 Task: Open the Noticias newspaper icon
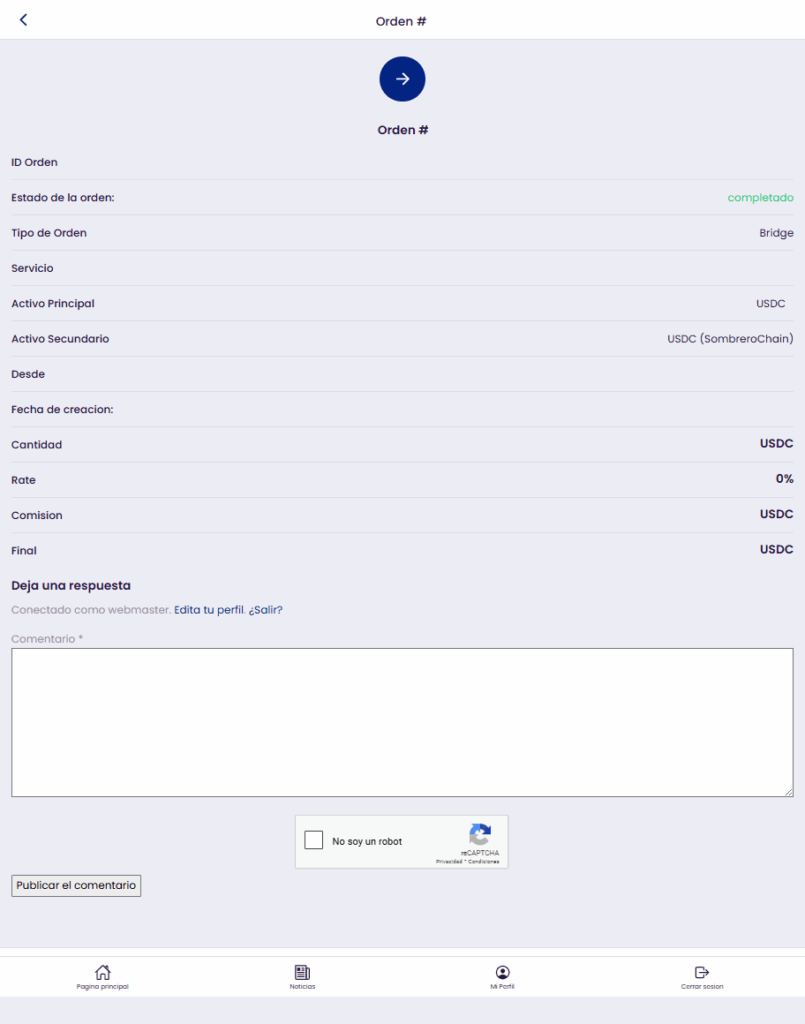pyautogui.click(x=302, y=972)
